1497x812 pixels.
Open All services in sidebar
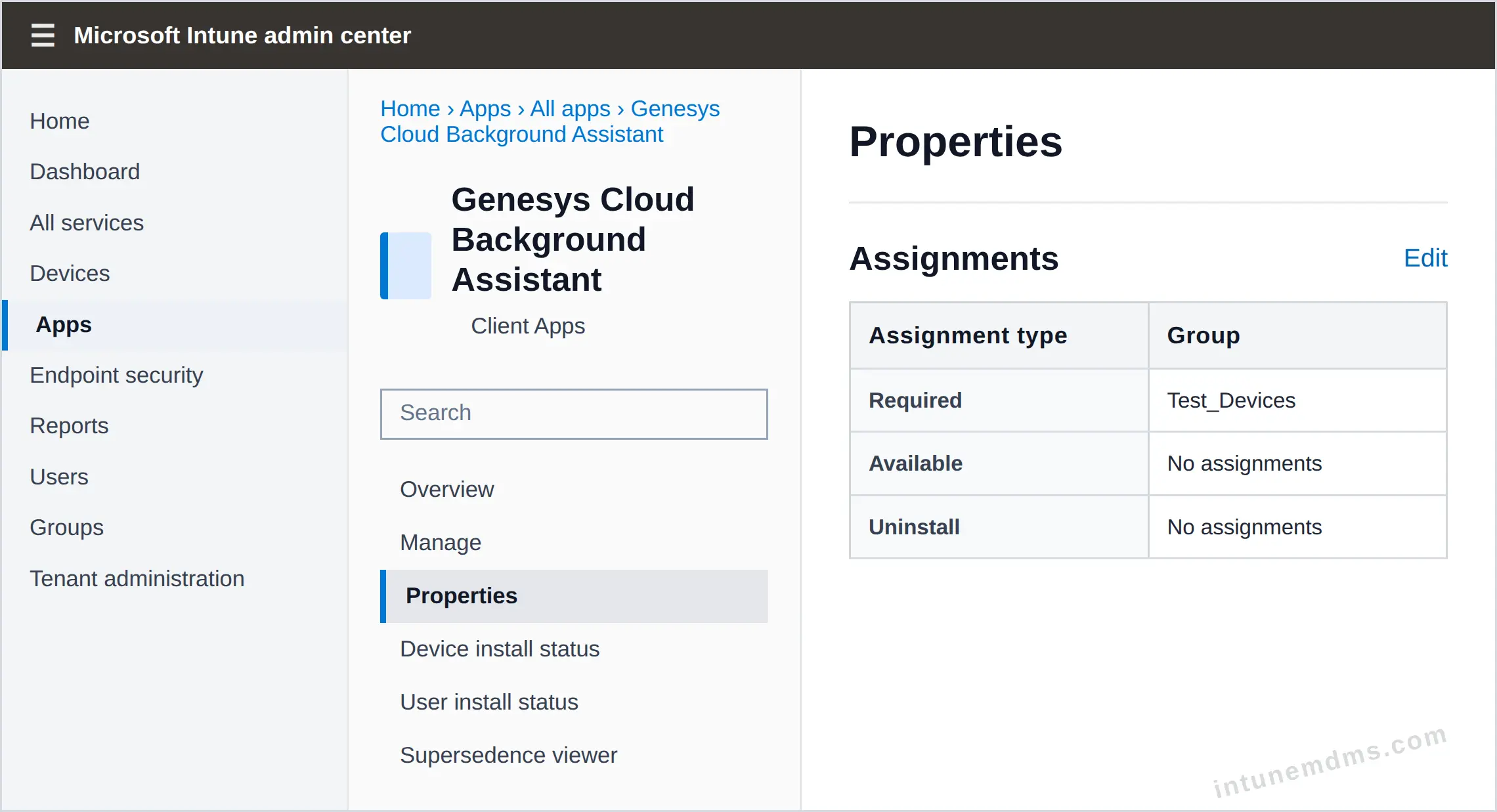(87, 223)
